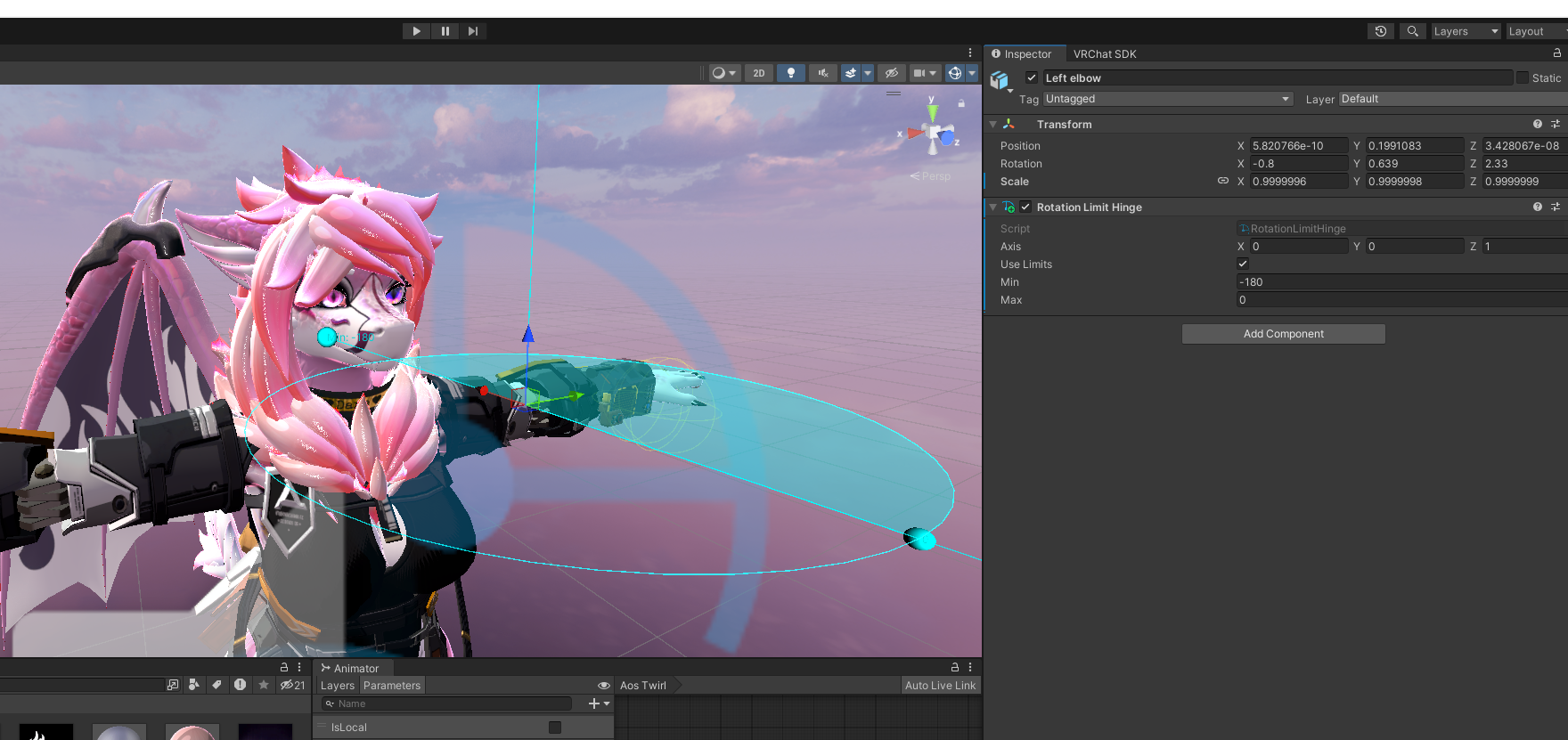
Task: Toggle the Scale constrain proportions link icon
Action: click(x=1223, y=181)
